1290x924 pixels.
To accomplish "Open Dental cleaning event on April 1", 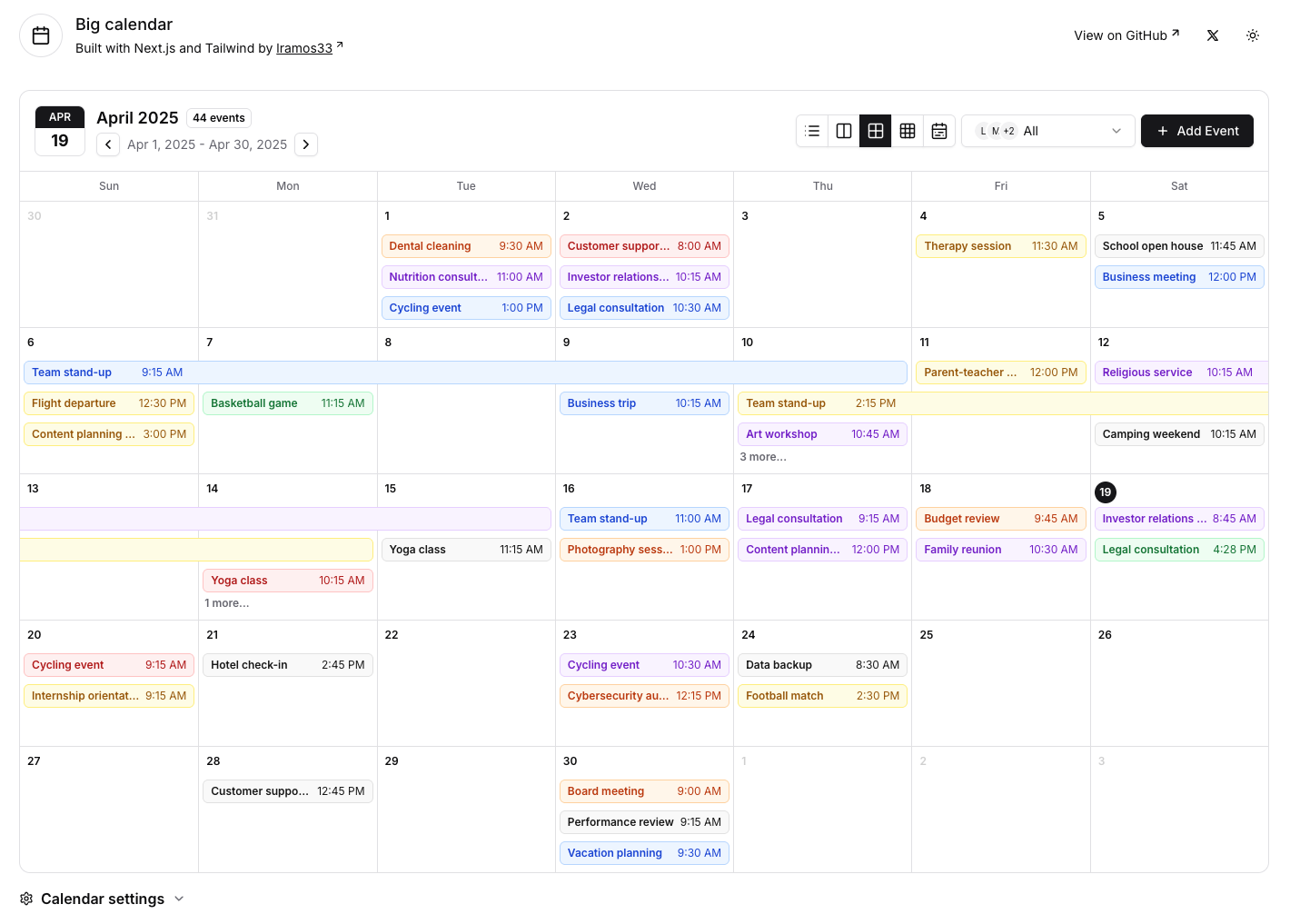I will tap(466, 246).
